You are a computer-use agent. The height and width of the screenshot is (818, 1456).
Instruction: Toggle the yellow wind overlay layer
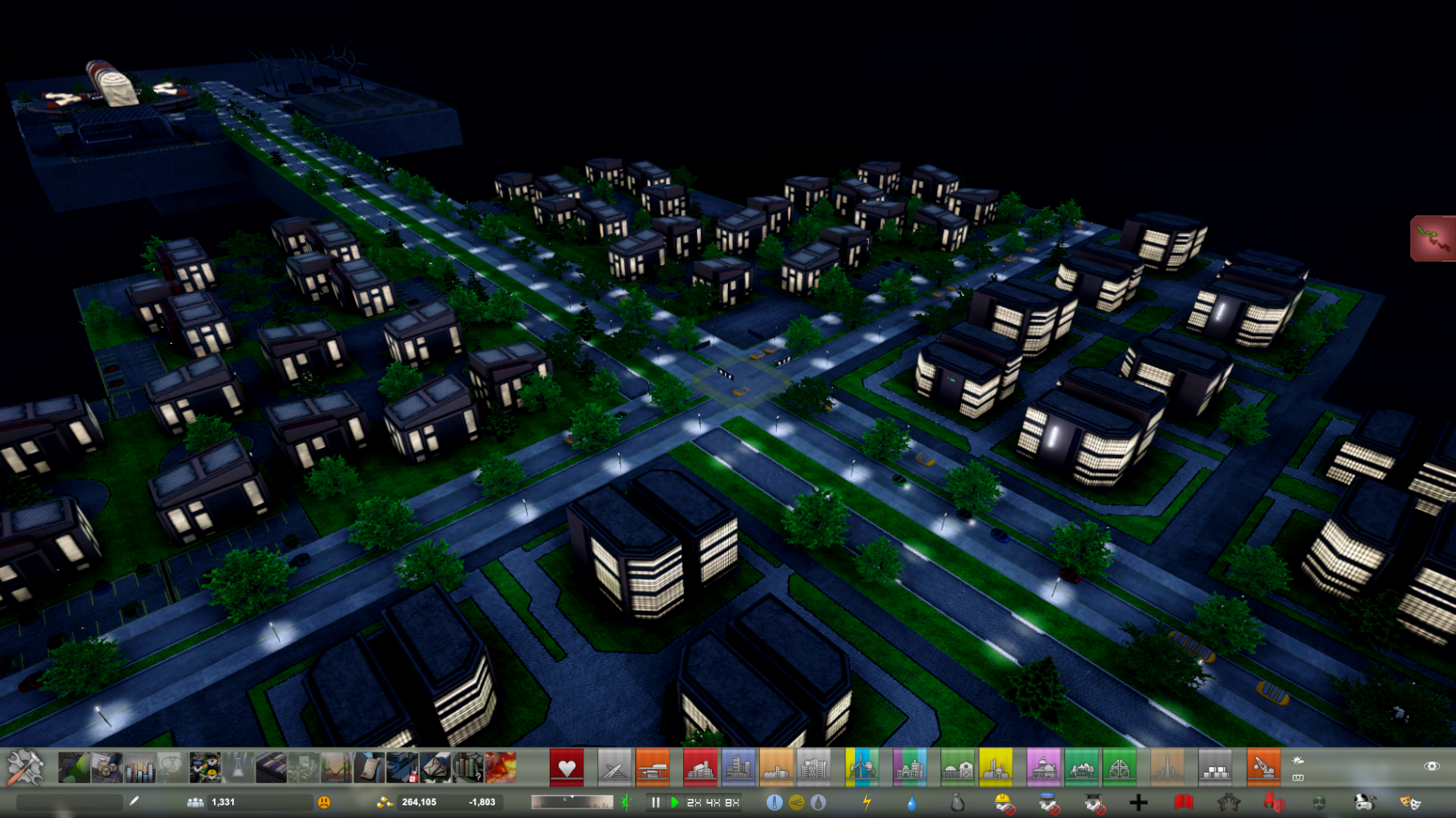(796, 802)
